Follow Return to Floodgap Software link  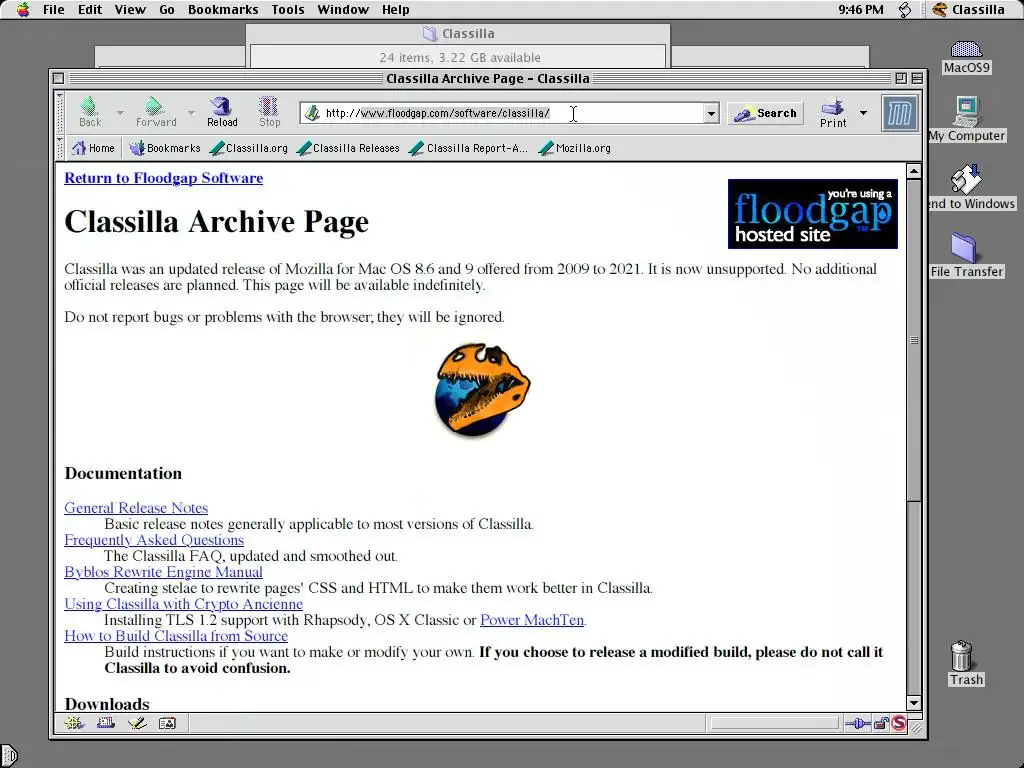tap(163, 178)
